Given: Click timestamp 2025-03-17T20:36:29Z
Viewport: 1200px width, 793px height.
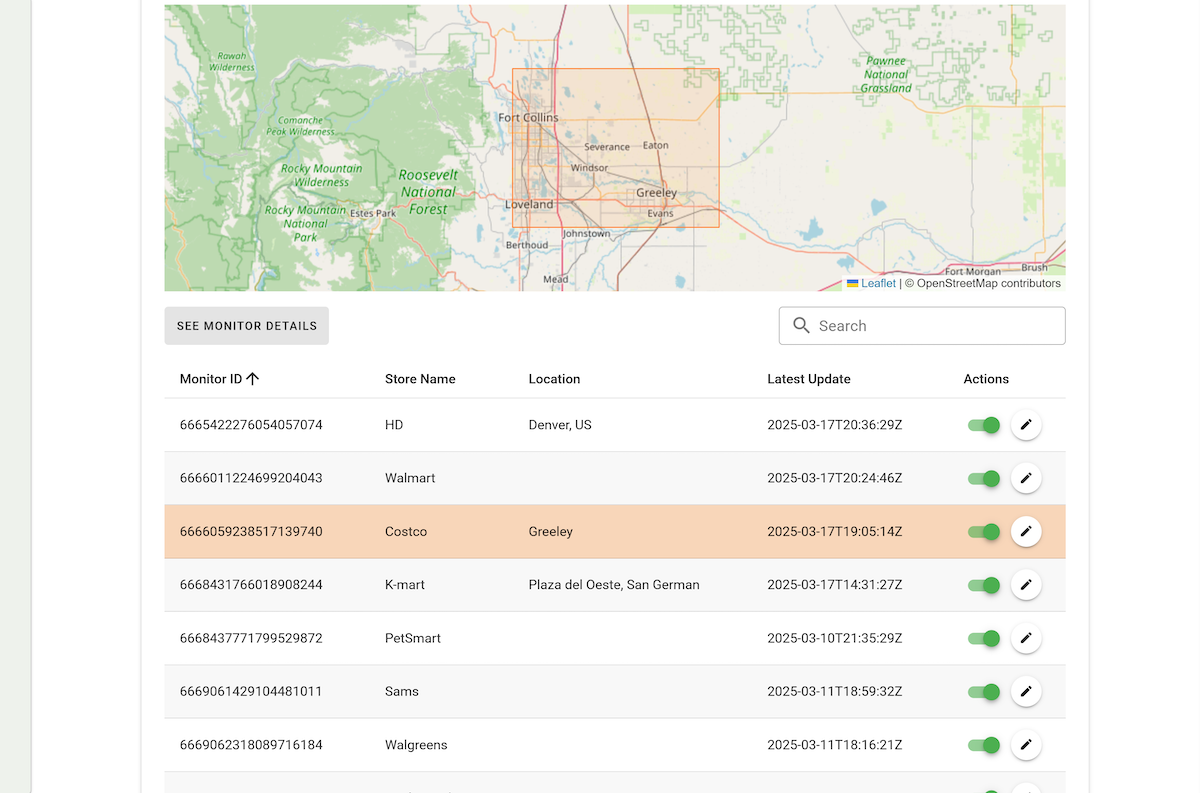Looking at the screenshot, I should pos(835,425).
